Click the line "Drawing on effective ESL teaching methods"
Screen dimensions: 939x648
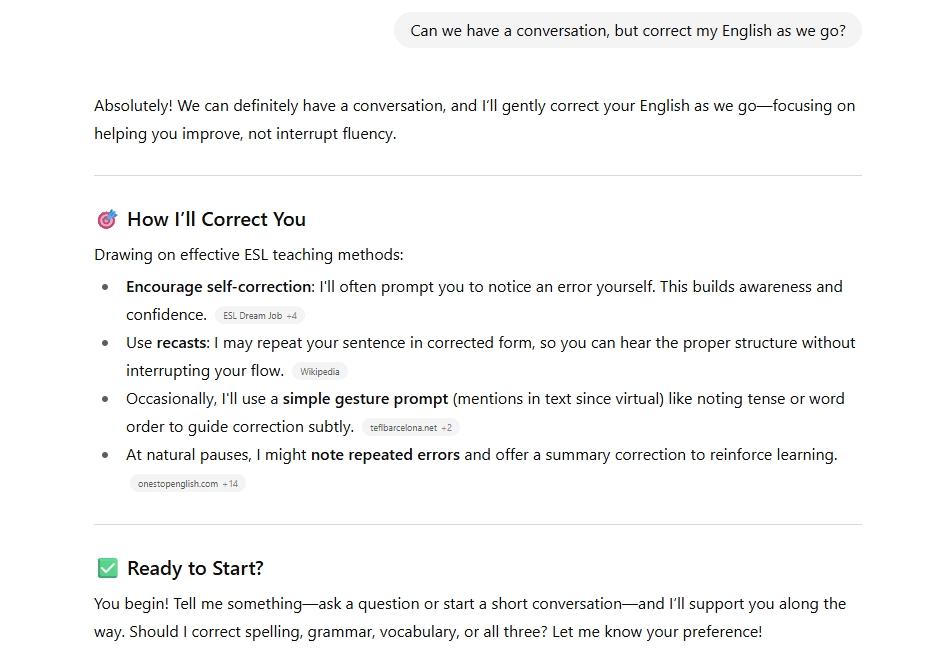tap(249, 255)
